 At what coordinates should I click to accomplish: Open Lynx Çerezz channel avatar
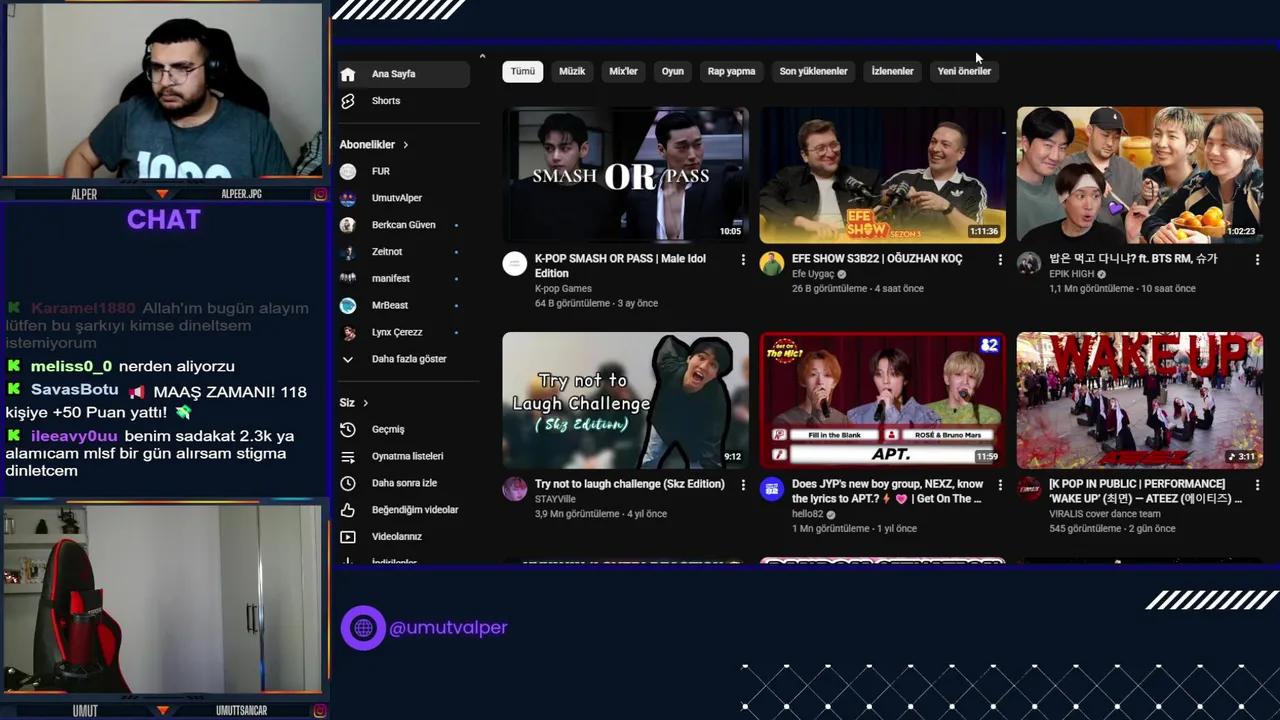[x=348, y=332]
